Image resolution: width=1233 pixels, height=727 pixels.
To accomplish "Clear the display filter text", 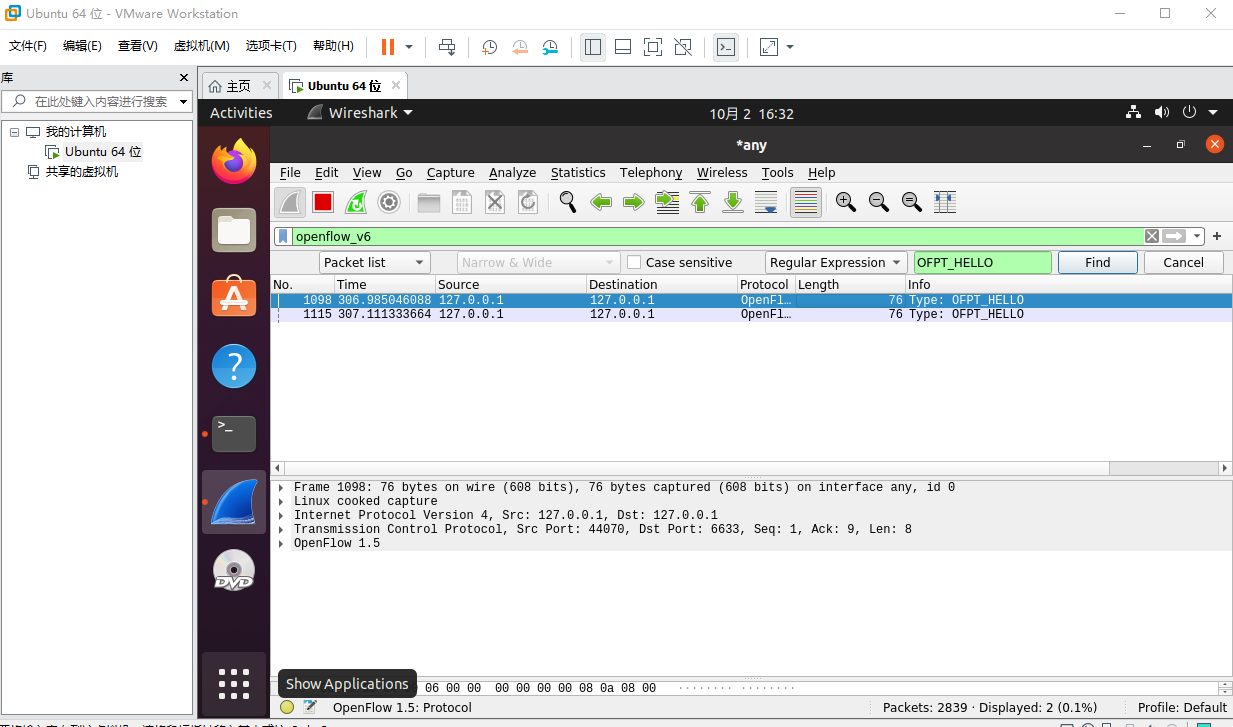I will tap(1152, 236).
